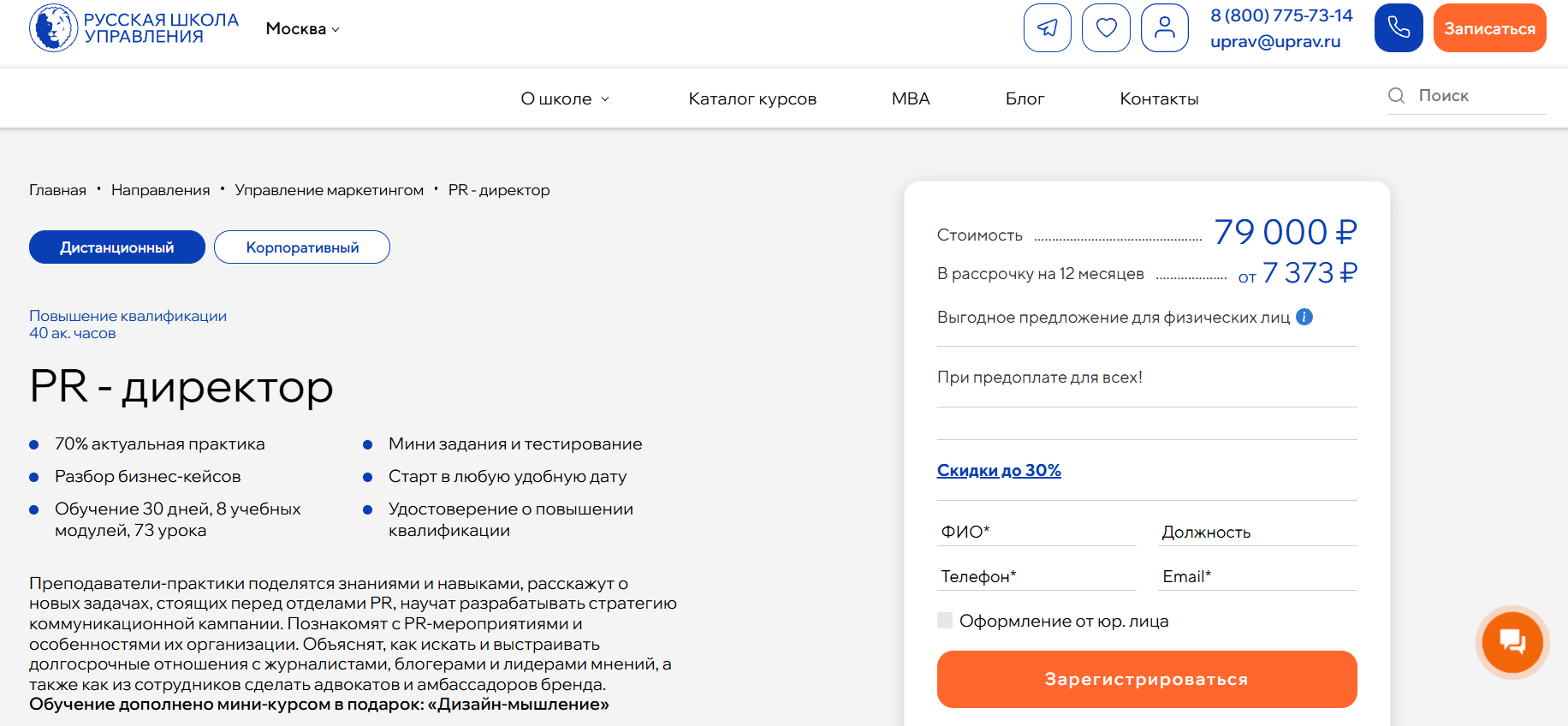Viewport: 1568px width, 726px height.
Task: Click the Telegram paper plane icon
Action: coord(1047,28)
